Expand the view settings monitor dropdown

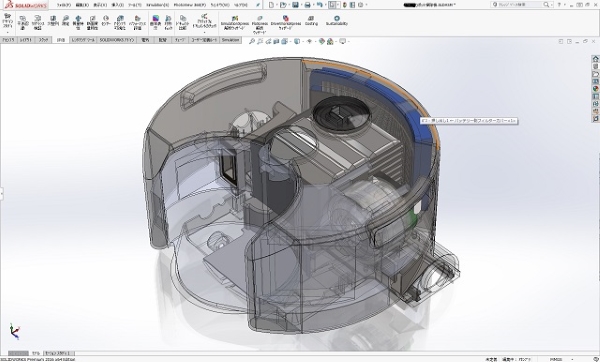click(x=348, y=41)
